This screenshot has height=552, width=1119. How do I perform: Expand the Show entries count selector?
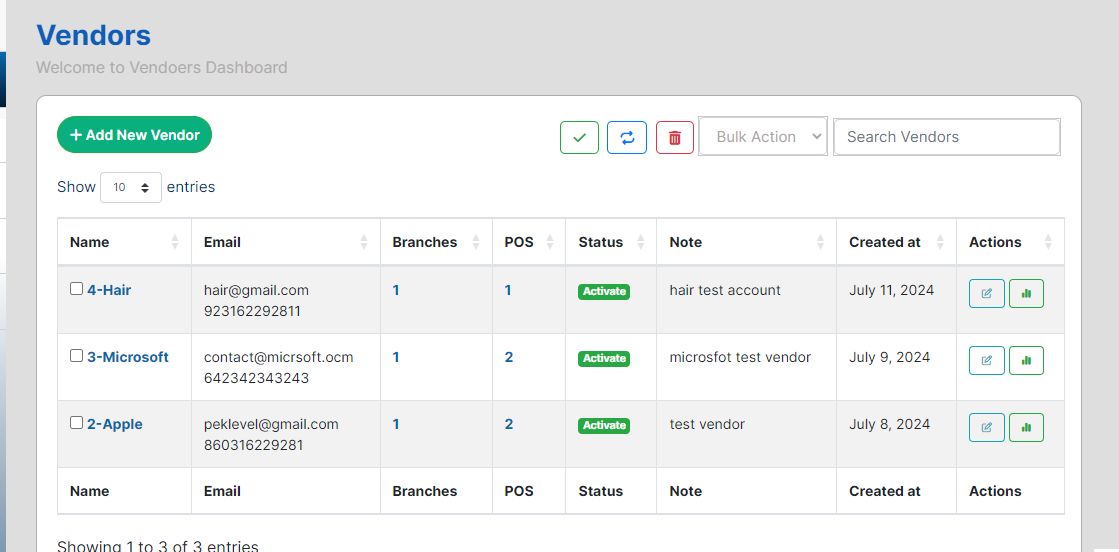[x=131, y=187]
